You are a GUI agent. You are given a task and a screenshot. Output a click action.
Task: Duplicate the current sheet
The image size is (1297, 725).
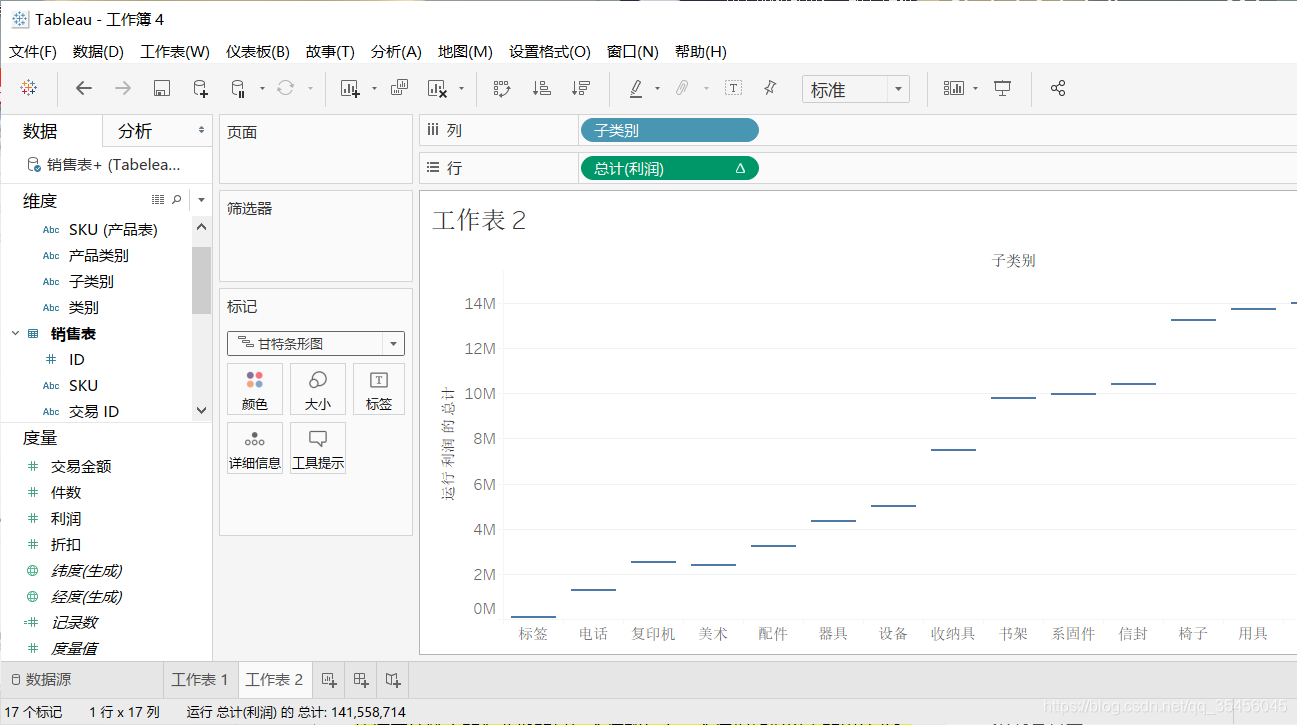[x=399, y=88]
